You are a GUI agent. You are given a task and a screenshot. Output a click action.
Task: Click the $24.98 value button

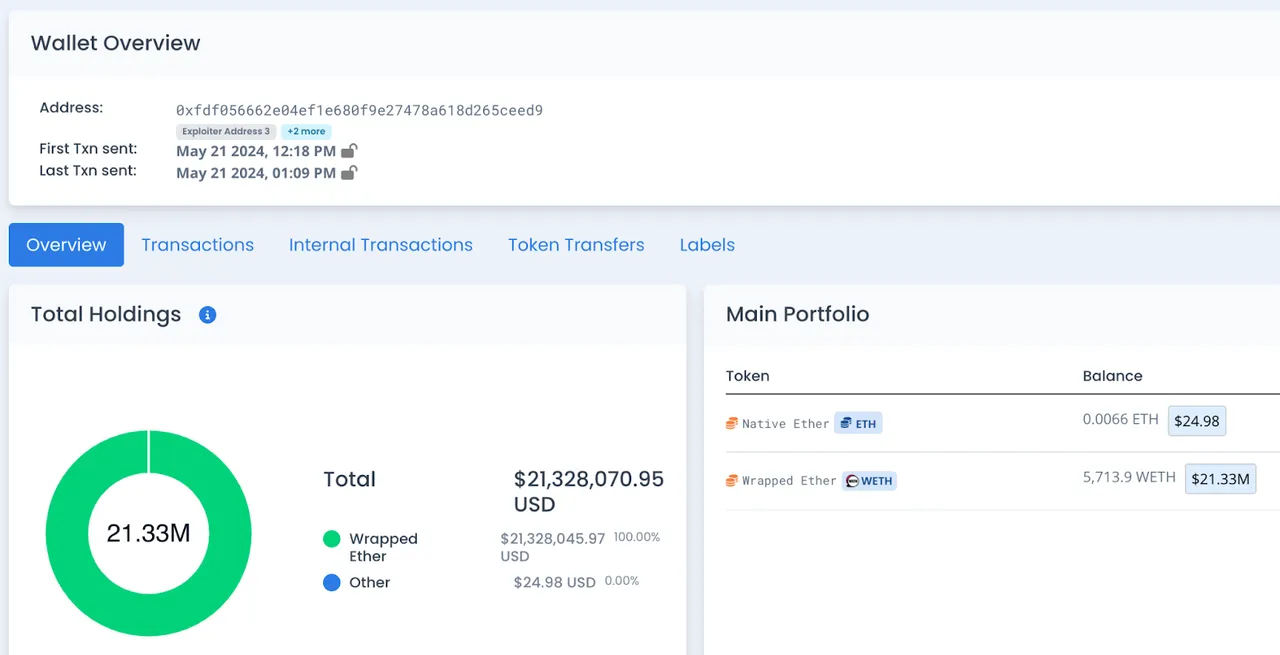[x=1197, y=421]
